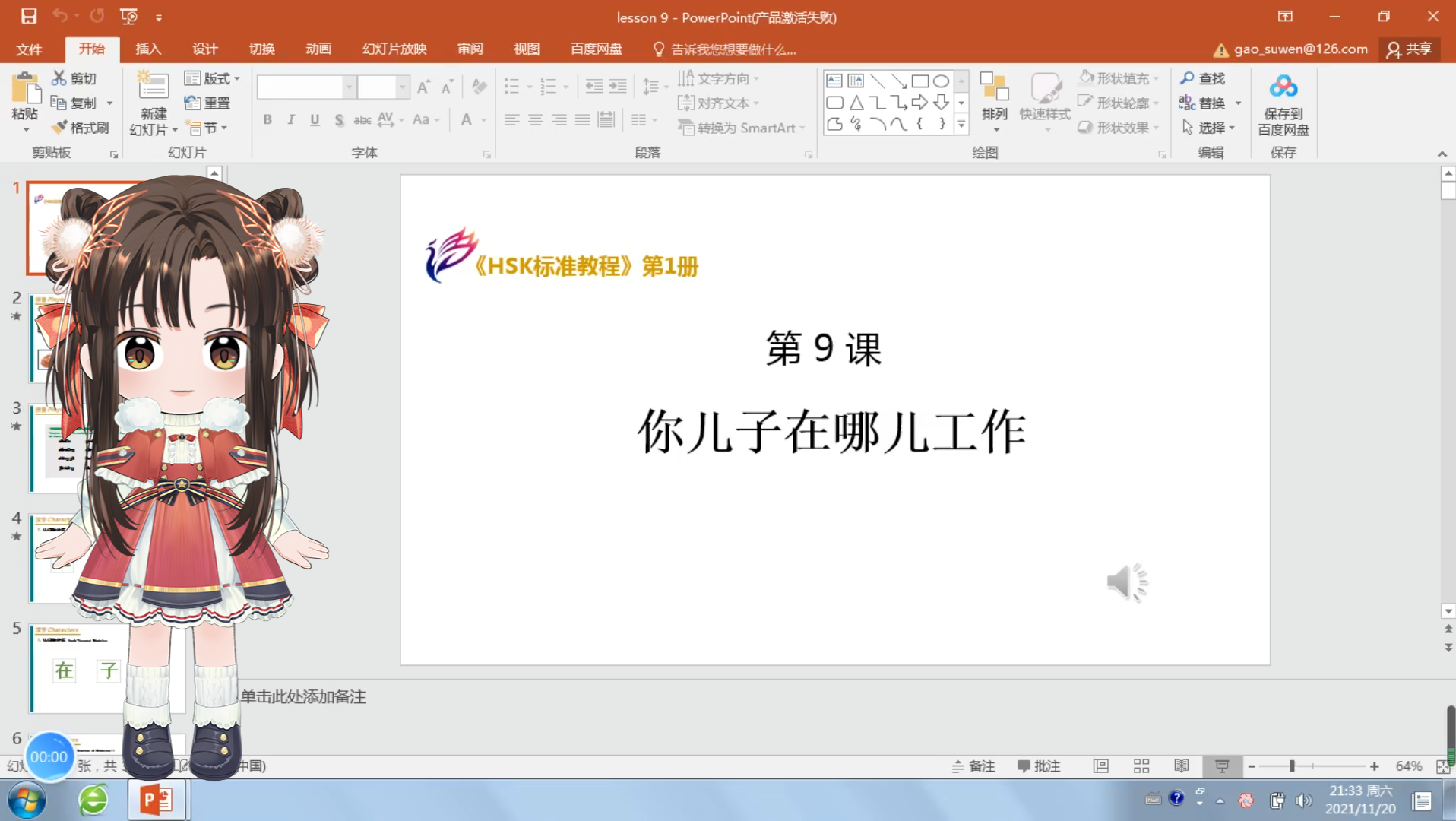Select the oval shape in shapes gallery
This screenshot has width=1456, height=821.
click(941, 81)
